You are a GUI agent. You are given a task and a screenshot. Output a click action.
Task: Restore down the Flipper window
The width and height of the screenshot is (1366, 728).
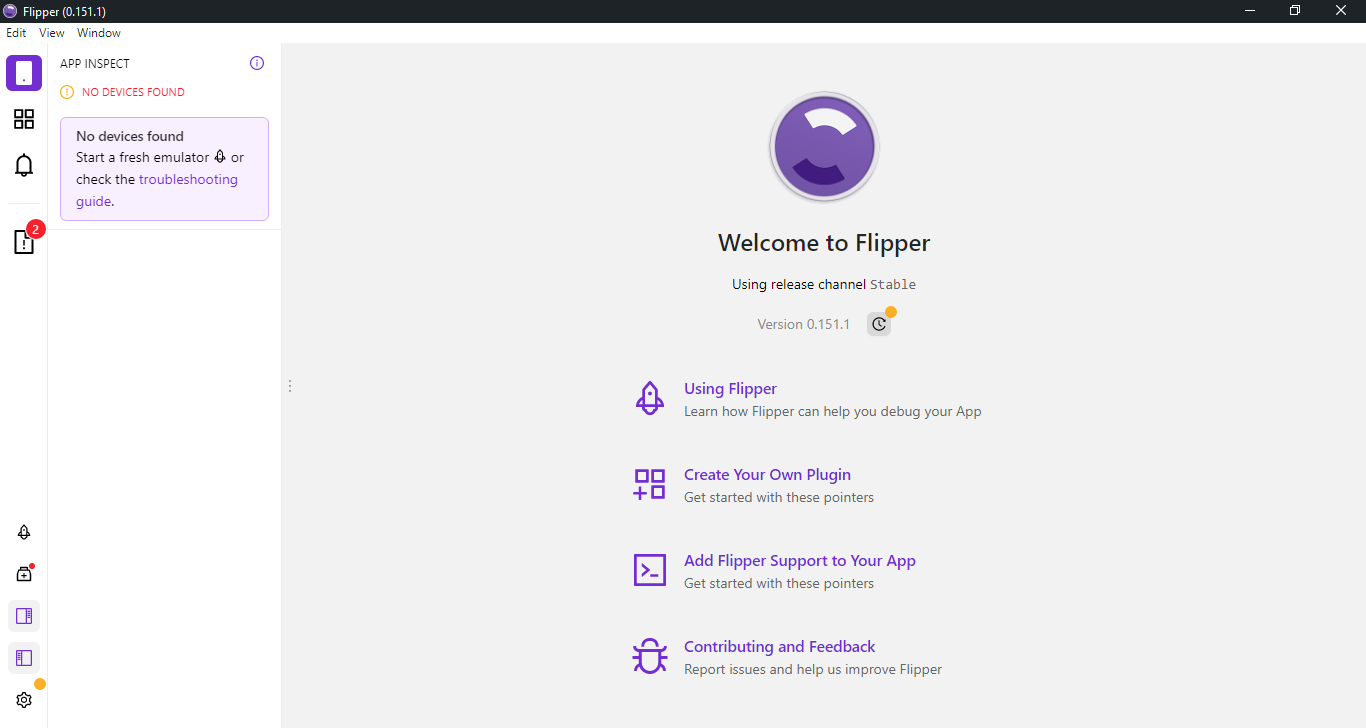tap(1295, 11)
